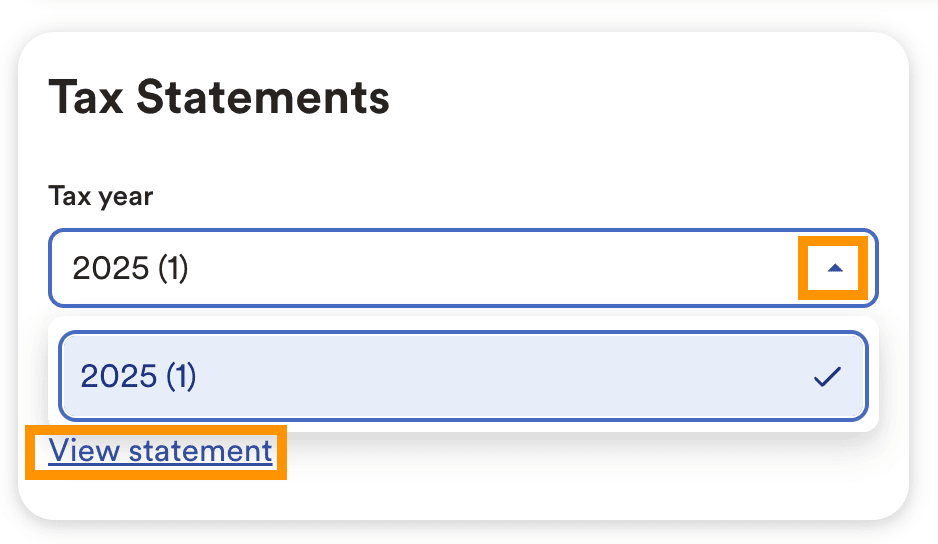
Task: View the 2025 tax statement
Action: point(160,451)
